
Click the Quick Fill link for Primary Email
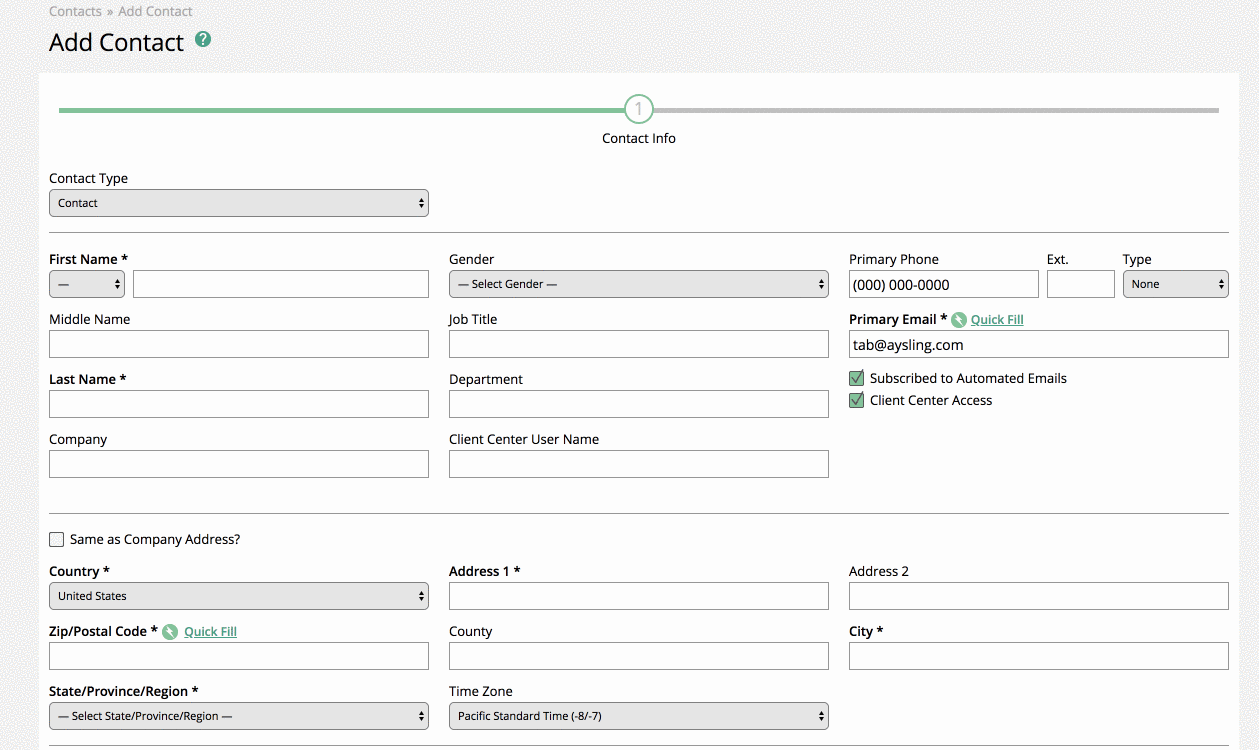(x=997, y=320)
